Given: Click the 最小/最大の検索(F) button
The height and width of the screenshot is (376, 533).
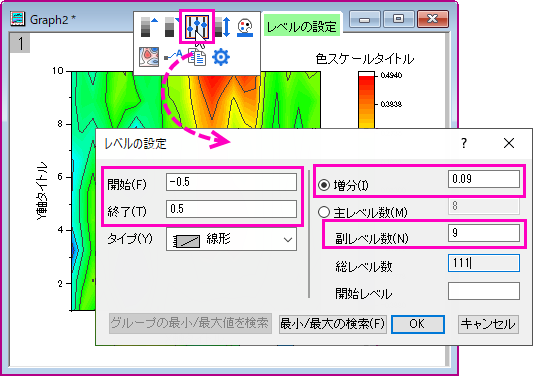Looking at the screenshot, I should pyautogui.click(x=332, y=324).
